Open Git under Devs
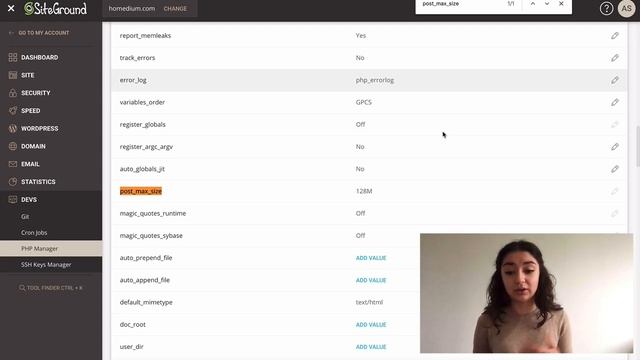The height and width of the screenshot is (360, 640). point(25,217)
